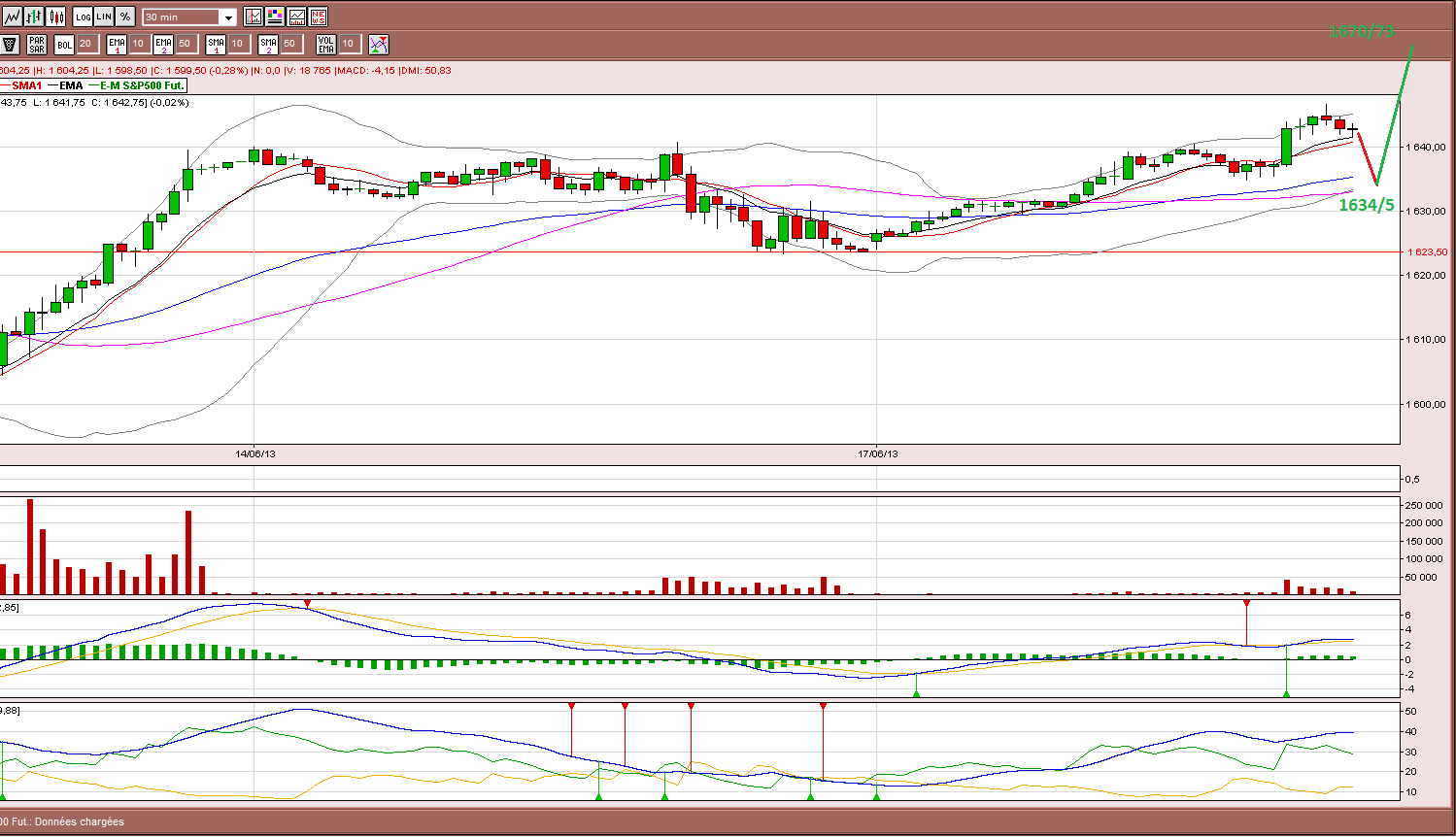Show chart with volume panel icon
The image size is (1456, 837).
[296, 17]
